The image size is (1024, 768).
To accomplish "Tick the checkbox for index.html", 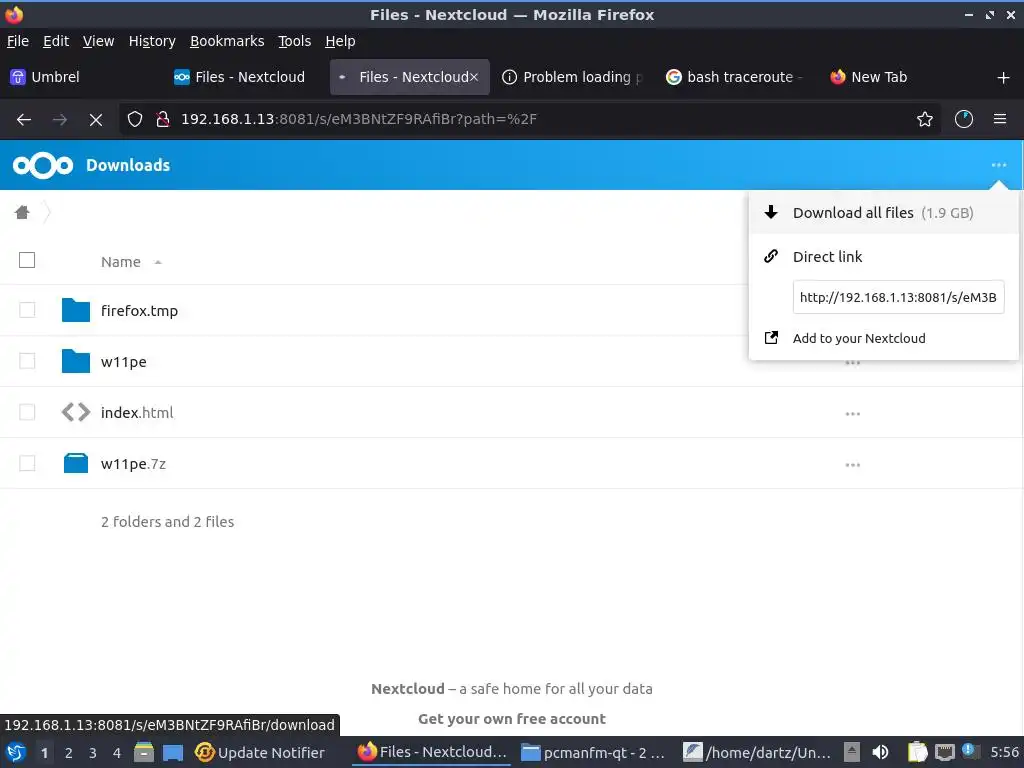I will coord(27,411).
